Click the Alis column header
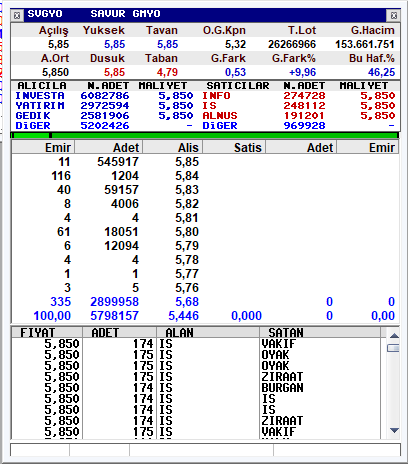Screen dimensions: 408x464 tap(172, 147)
